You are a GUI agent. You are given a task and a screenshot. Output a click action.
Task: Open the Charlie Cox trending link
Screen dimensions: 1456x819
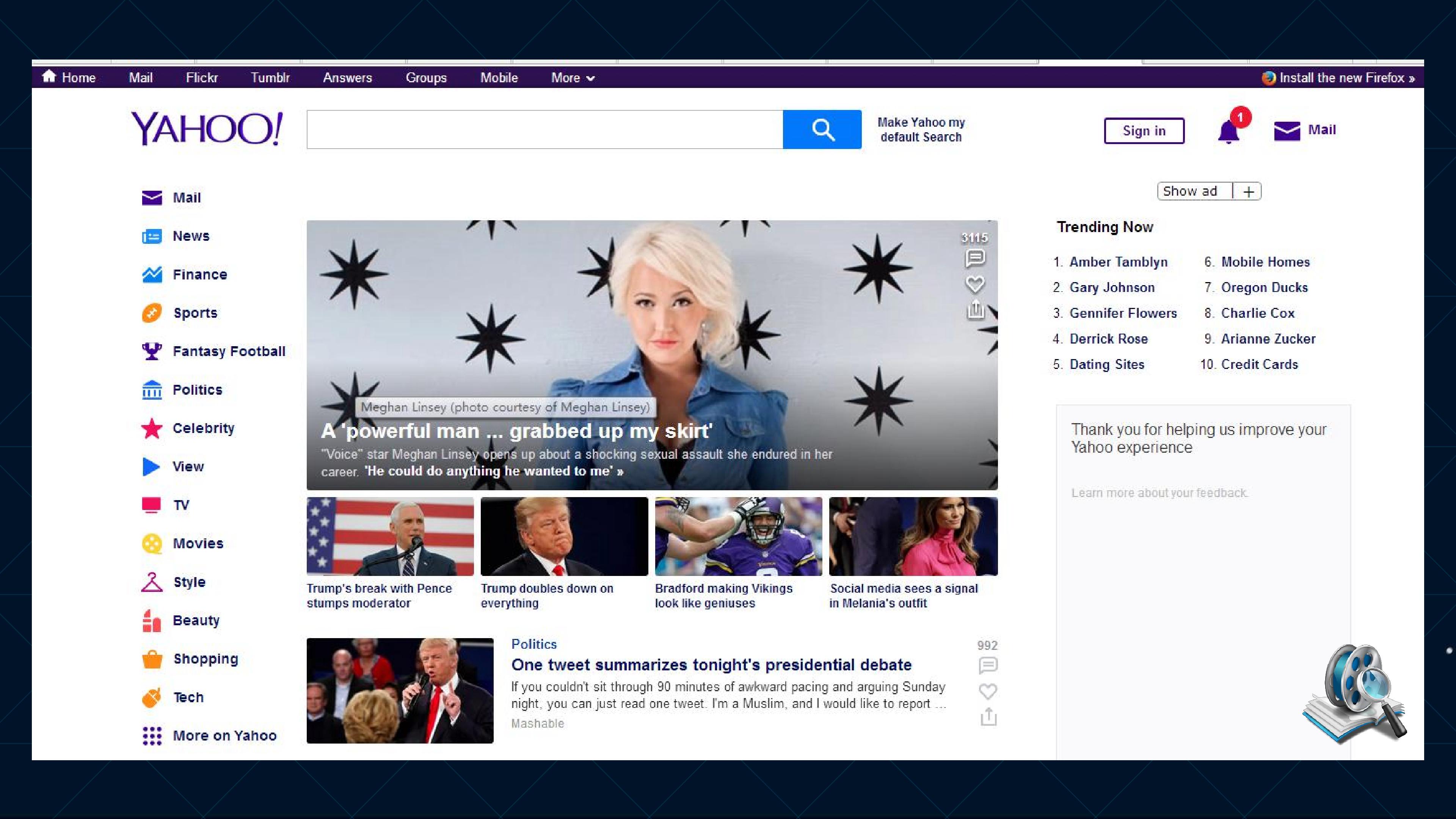(x=1258, y=312)
